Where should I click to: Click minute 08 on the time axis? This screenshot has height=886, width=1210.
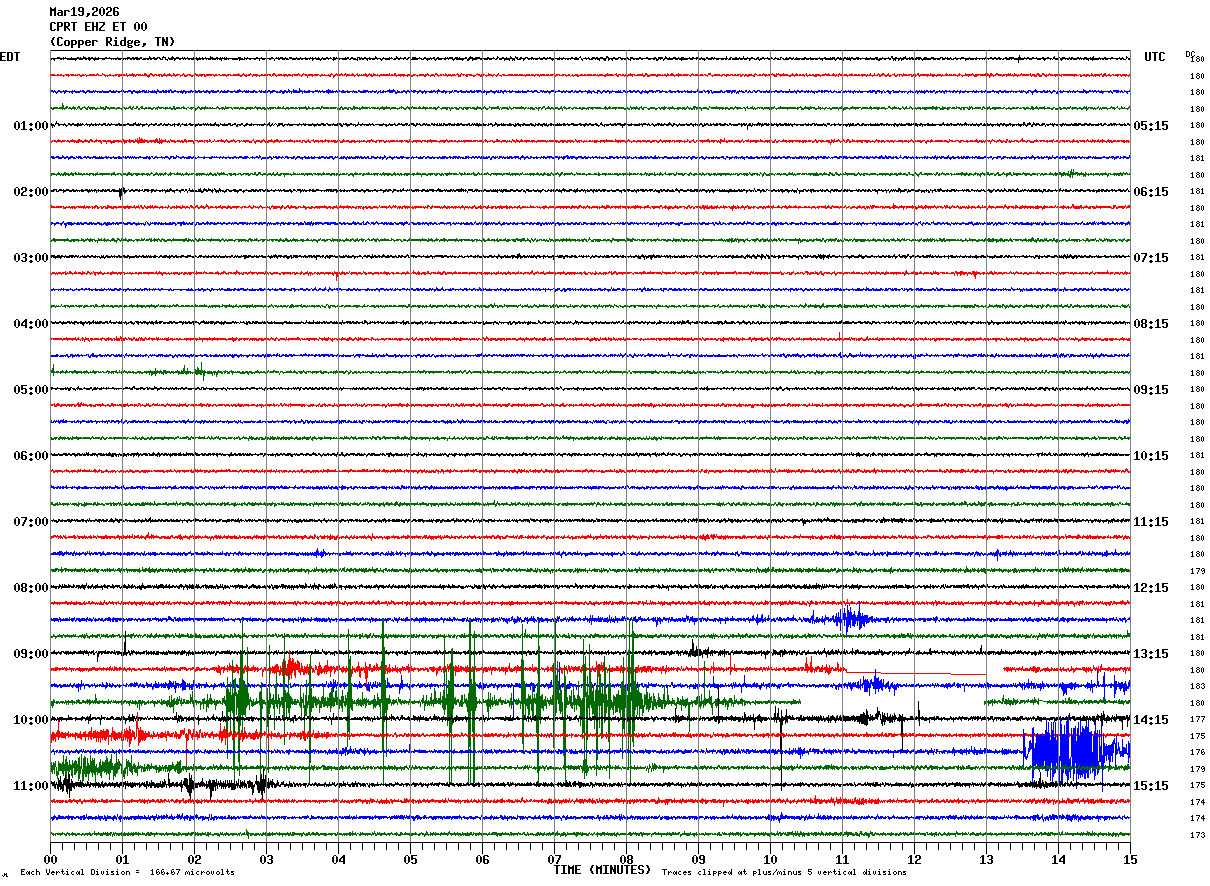click(x=626, y=859)
